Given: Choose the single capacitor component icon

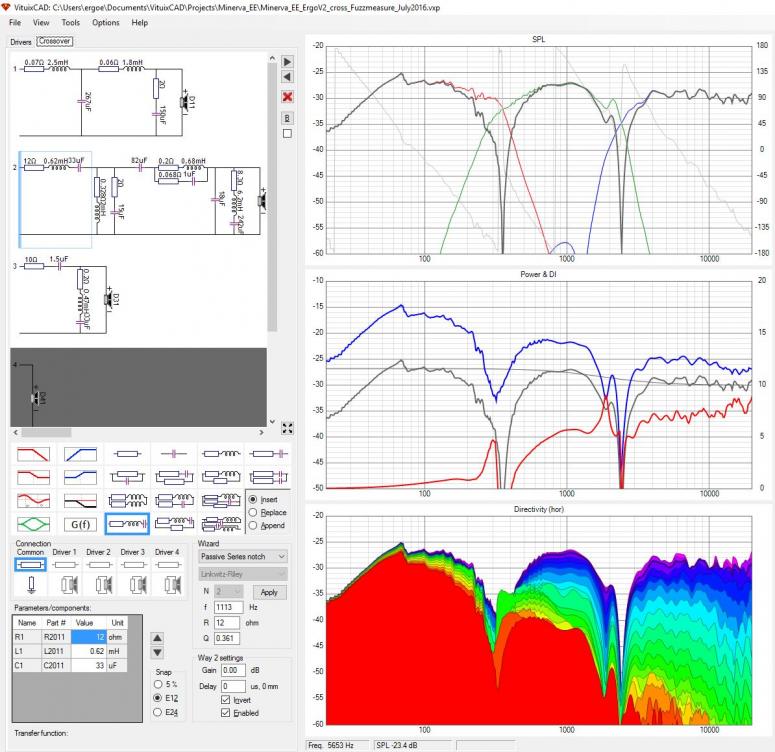Looking at the screenshot, I should click(x=174, y=453).
